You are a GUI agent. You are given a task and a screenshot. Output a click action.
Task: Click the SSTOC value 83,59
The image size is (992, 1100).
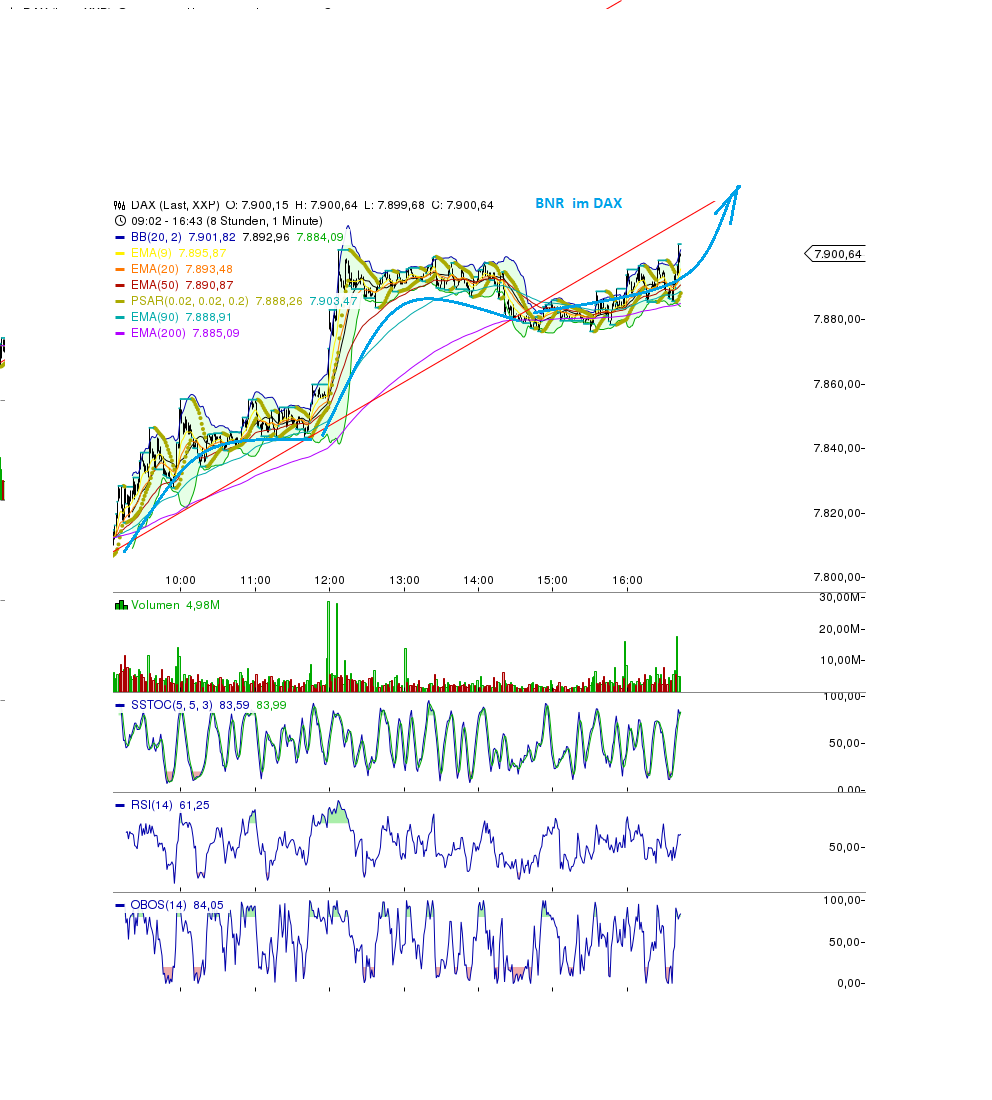tap(234, 705)
